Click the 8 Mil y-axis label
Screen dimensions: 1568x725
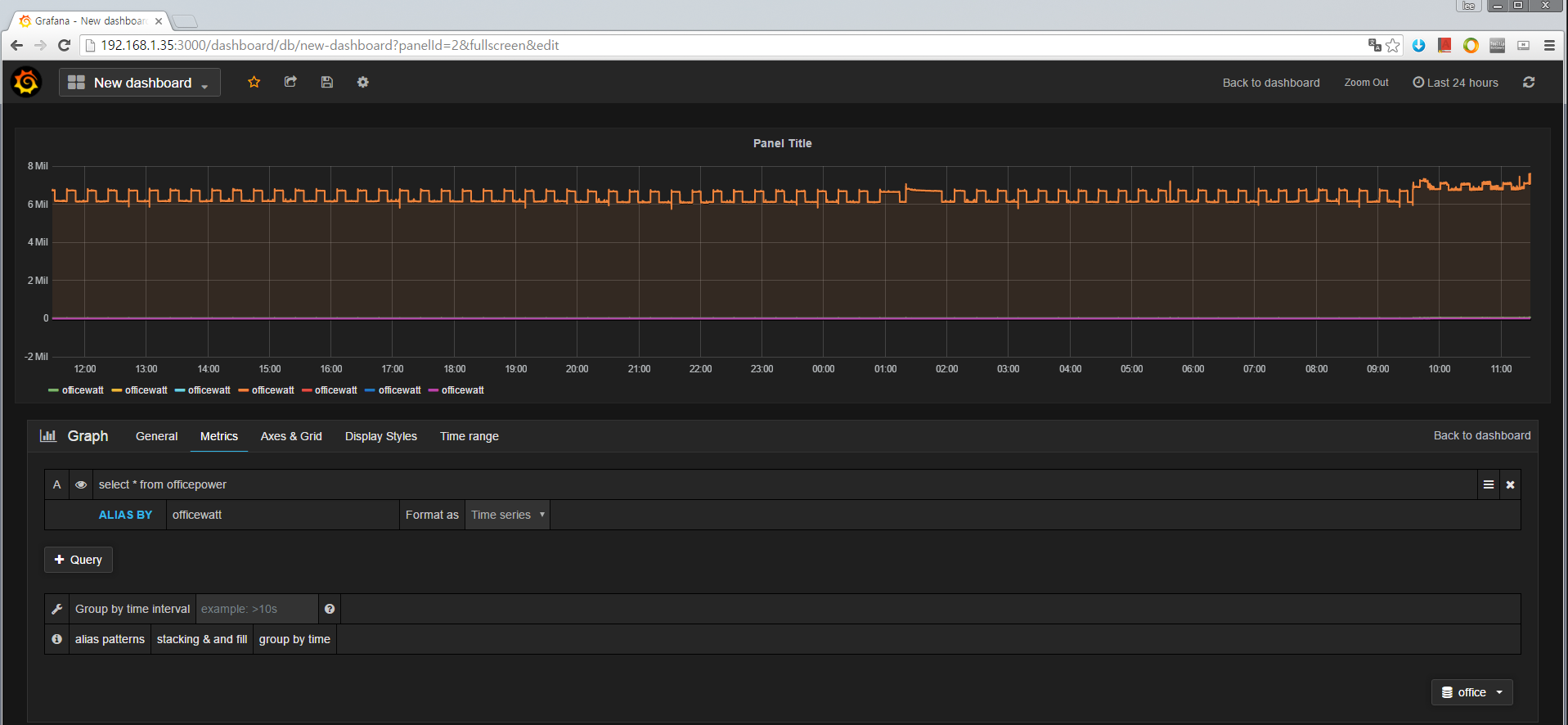(38, 166)
